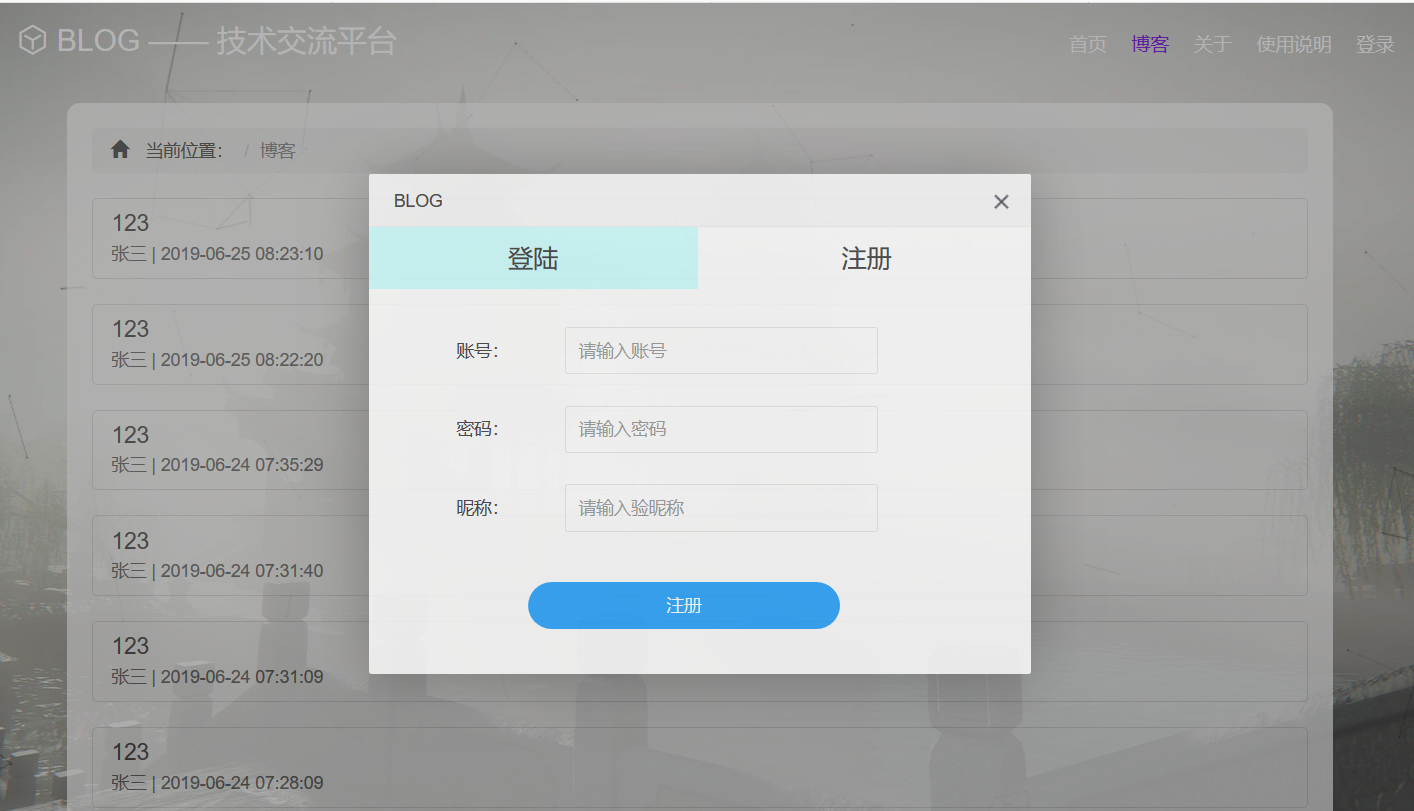Open the post dated 2019-06-24 07:35:29
Viewport: 1414px width, 811px height.
(699, 450)
